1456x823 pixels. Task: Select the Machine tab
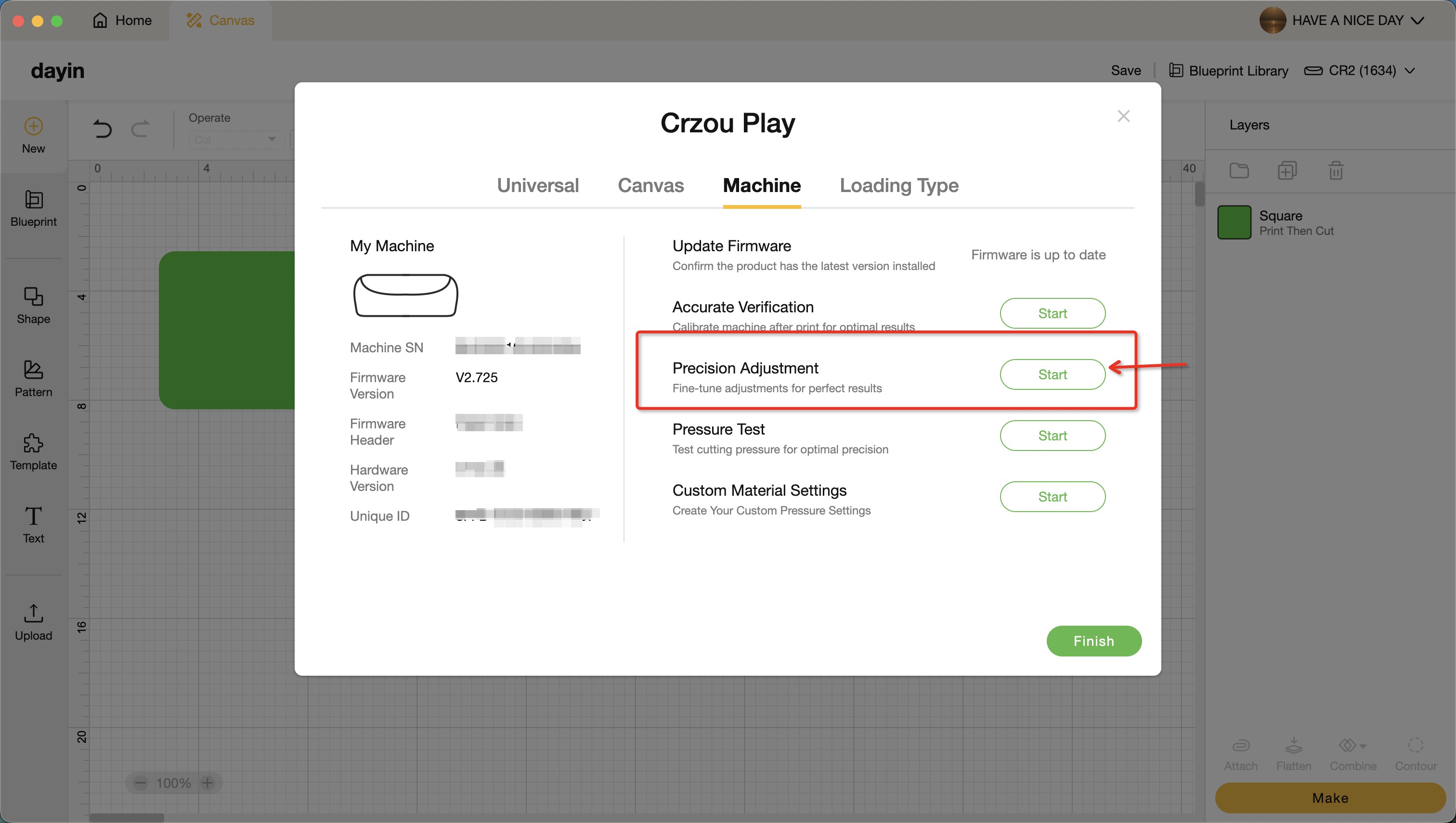762,185
